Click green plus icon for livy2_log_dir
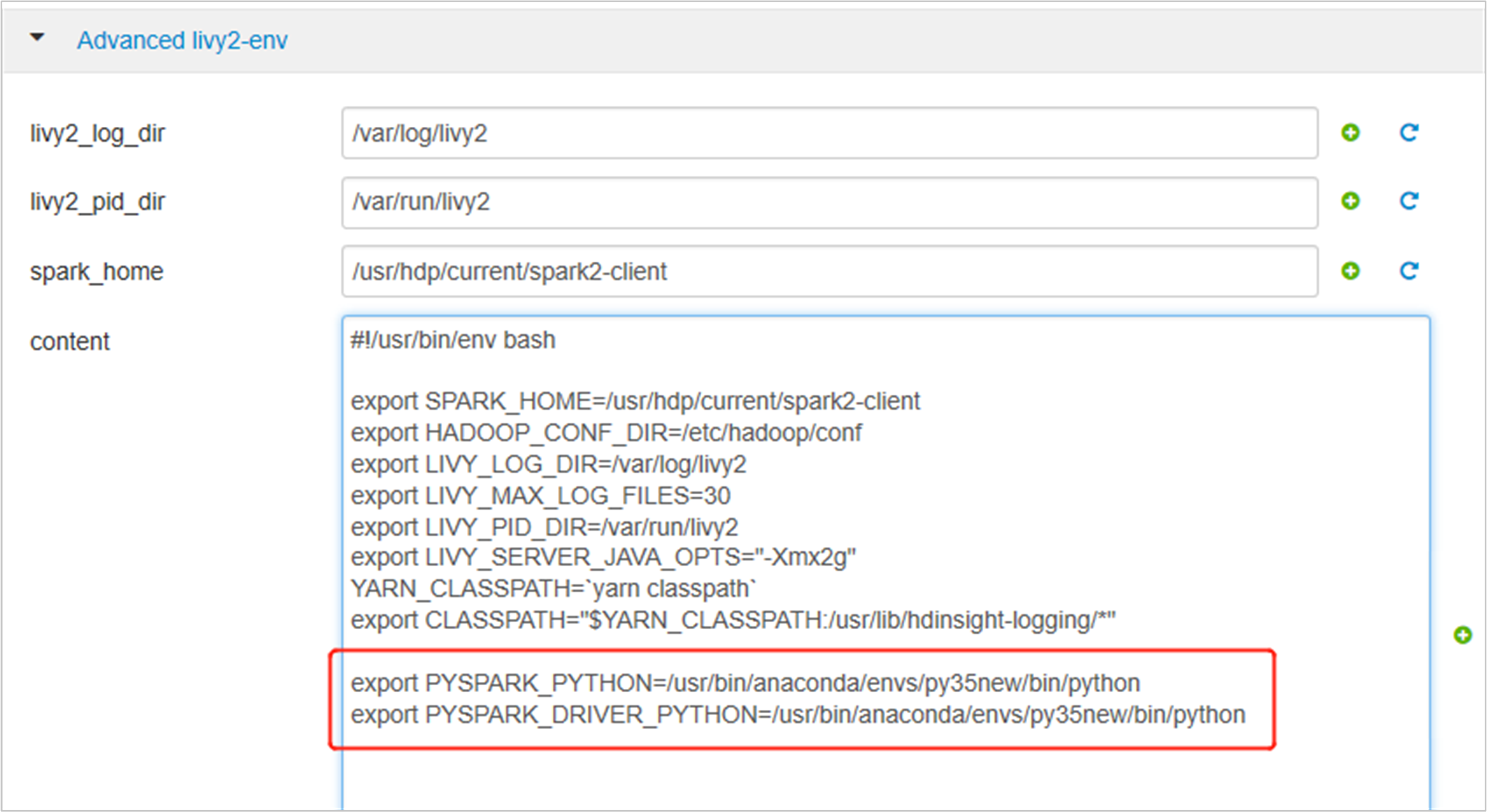This screenshot has height=812, width=1487. point(1350,133)
